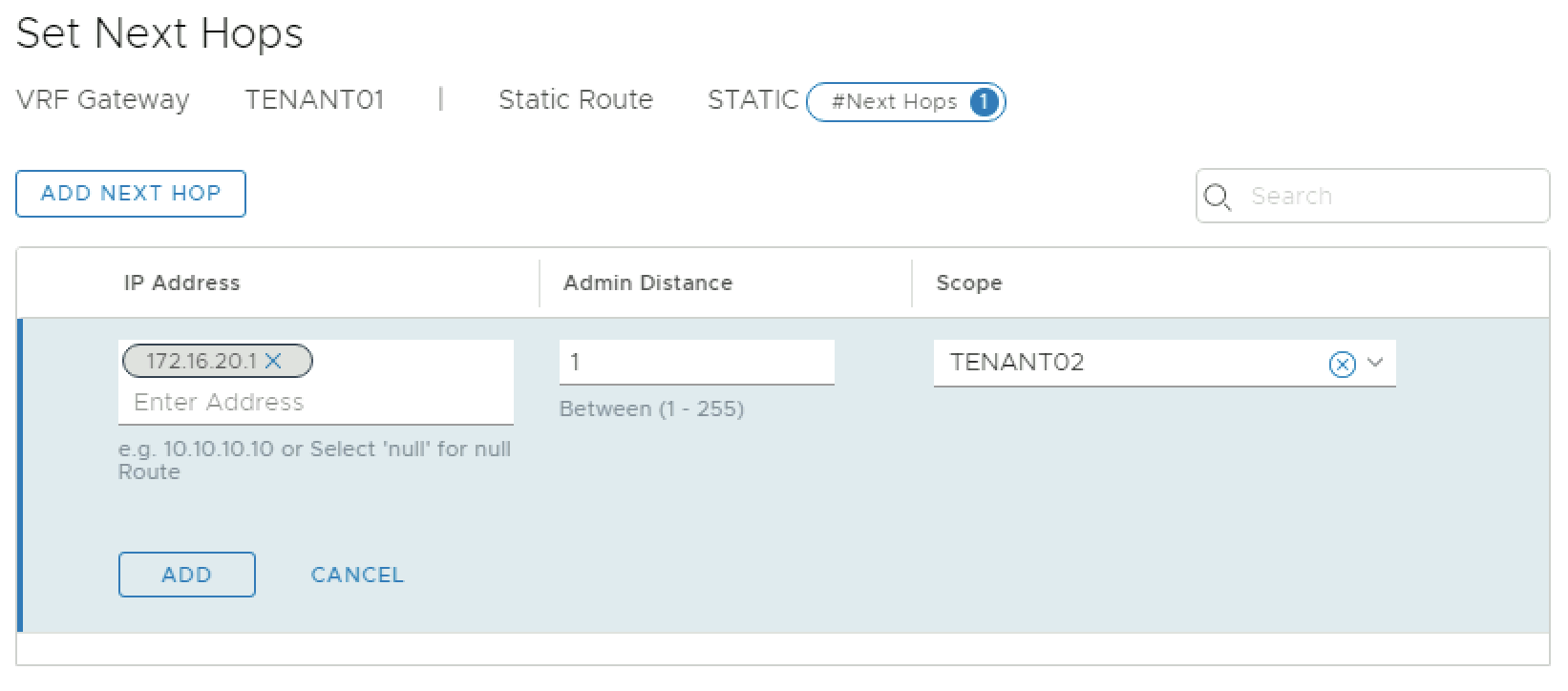This screenshot has height=691, width=1568.
Task: Click the magnifier search icon
Action: point(1218,197)
